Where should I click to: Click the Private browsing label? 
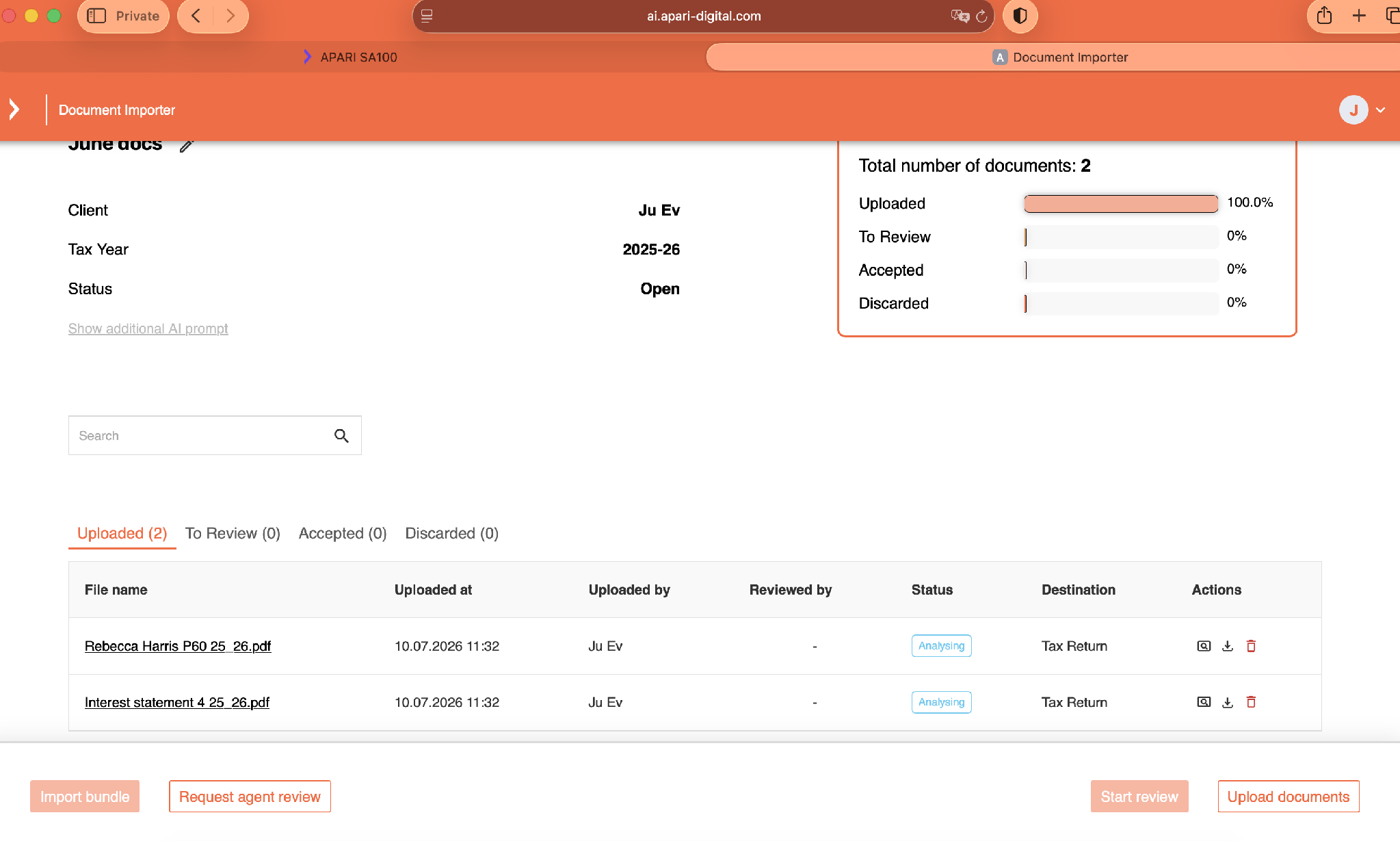[x=137, y=16]
